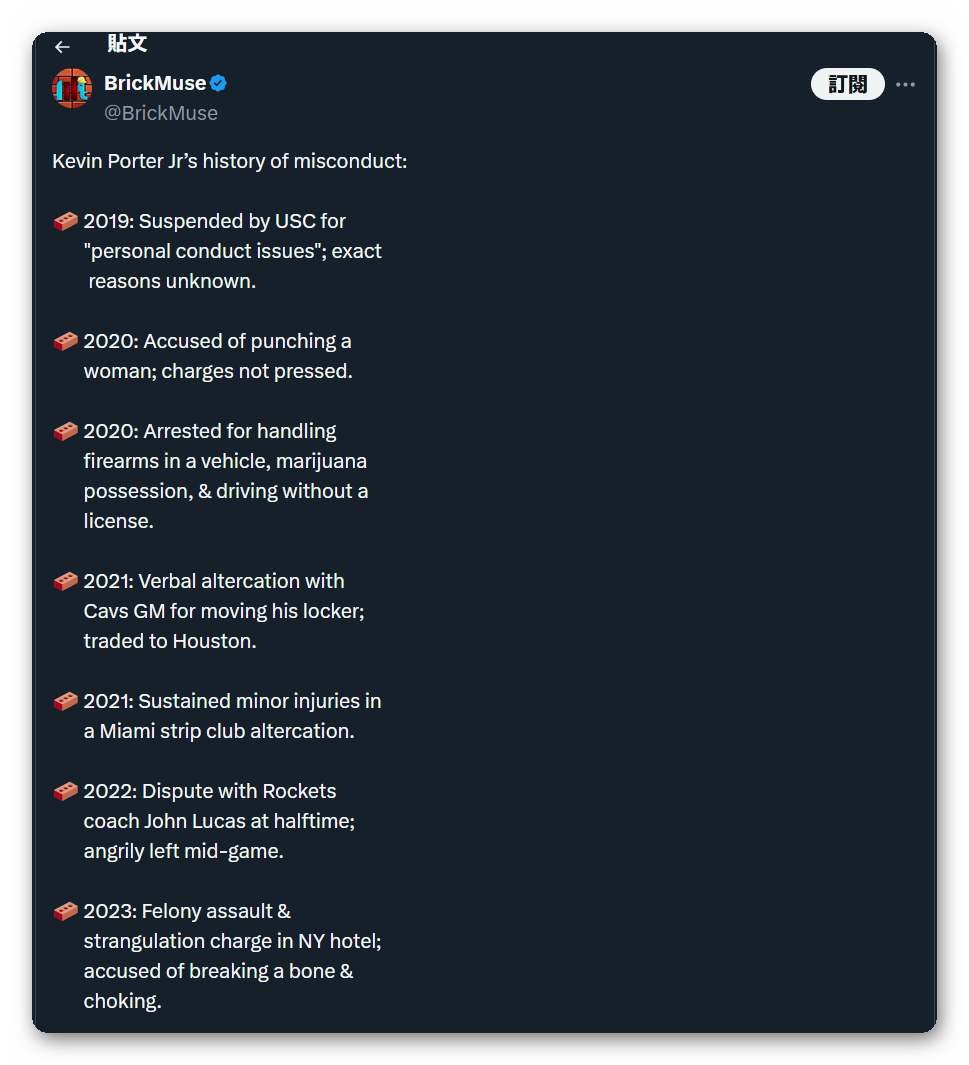Click the 貼文 page heading
This screenshot has height=1065, width=969.
click(x=127, y=43)
